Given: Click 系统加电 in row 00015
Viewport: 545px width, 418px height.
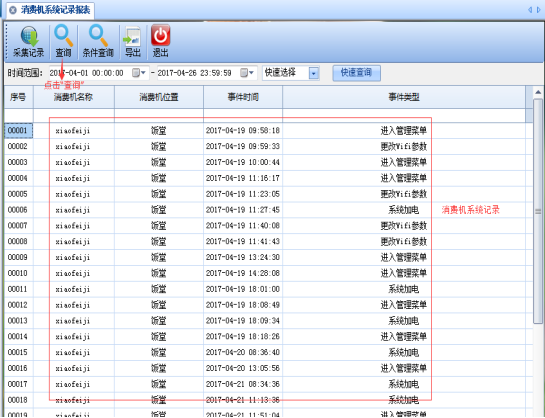Looking at the screenshot, I should pos(404,353).
